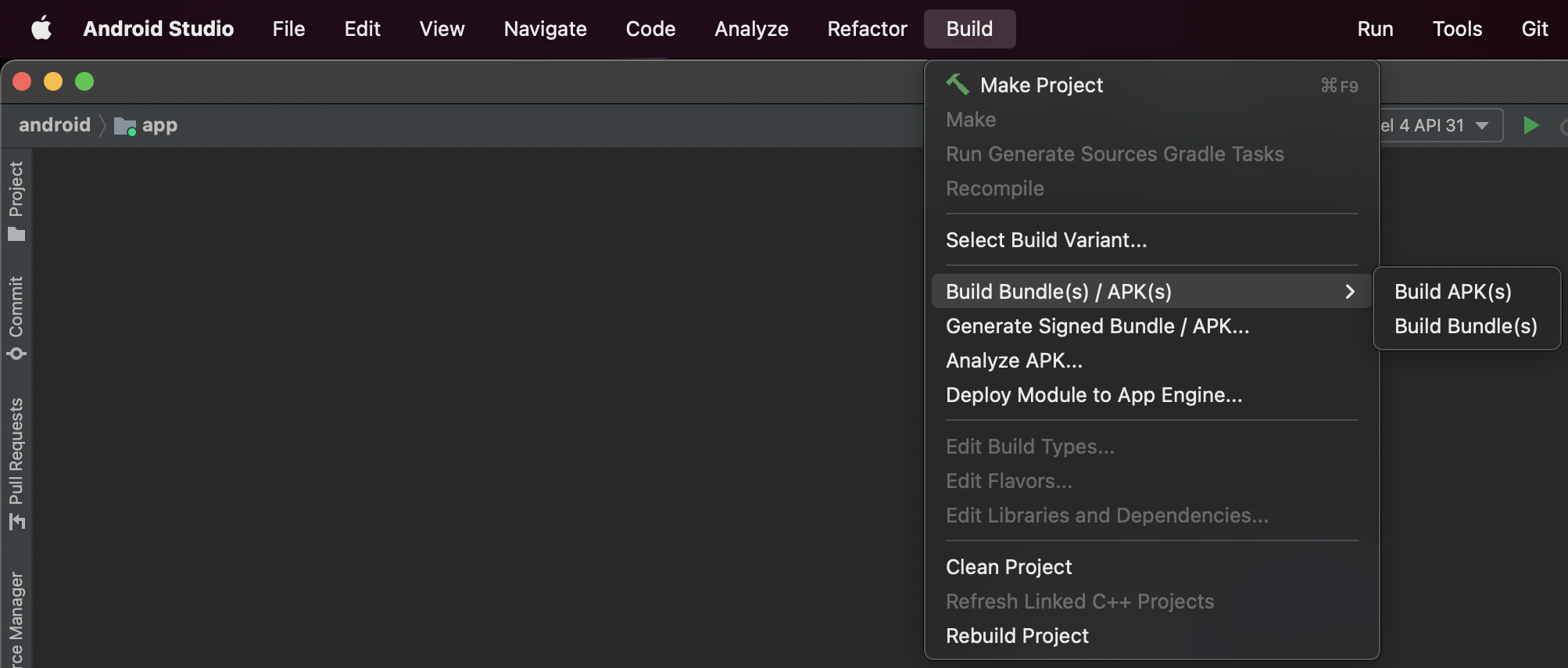The width and height of the screenshot is (1568, 668).
Task: Click the Make Project hammer icon
Action: point(958,84)
